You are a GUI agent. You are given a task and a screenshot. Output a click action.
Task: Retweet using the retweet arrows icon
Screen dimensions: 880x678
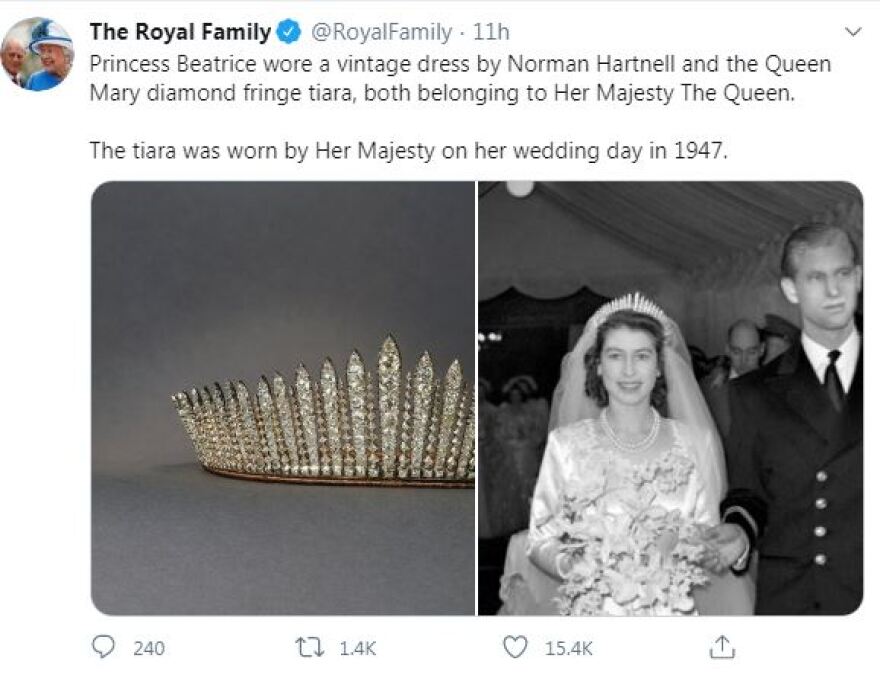coord(311,648)
